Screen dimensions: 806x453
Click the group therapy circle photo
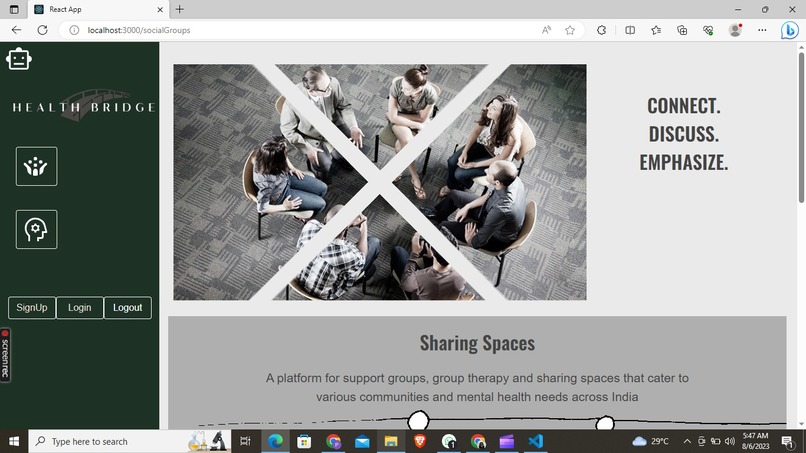380,182
